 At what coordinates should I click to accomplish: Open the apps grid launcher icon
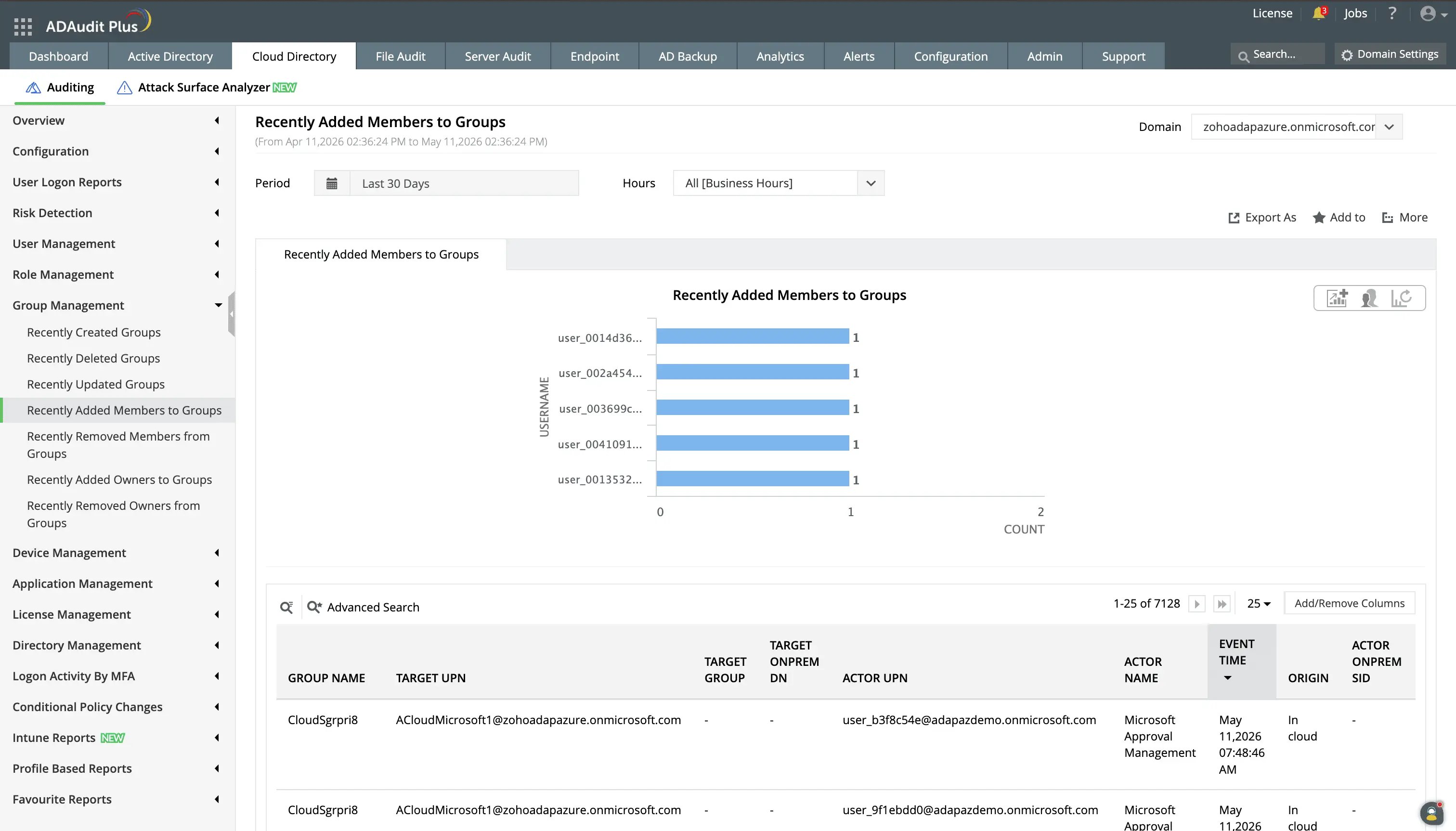(x=23, y=26)
